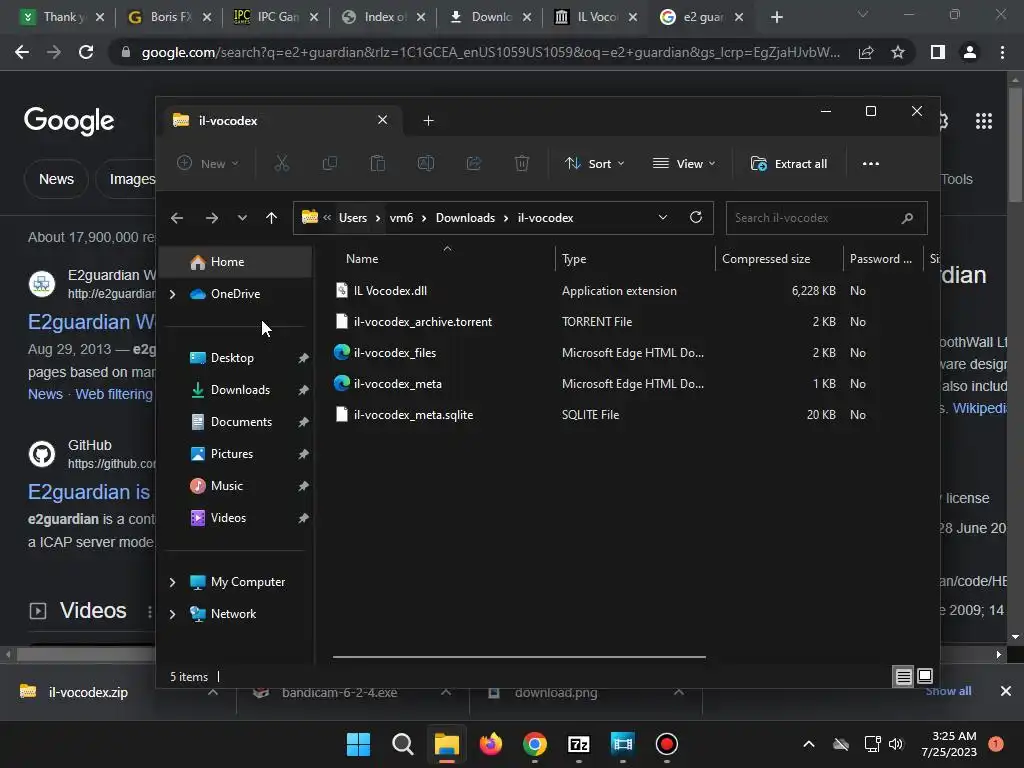Click the Users breadcrumb in address bar
Viewport: 1024px width, 768px height.
(x=353, y=218)
